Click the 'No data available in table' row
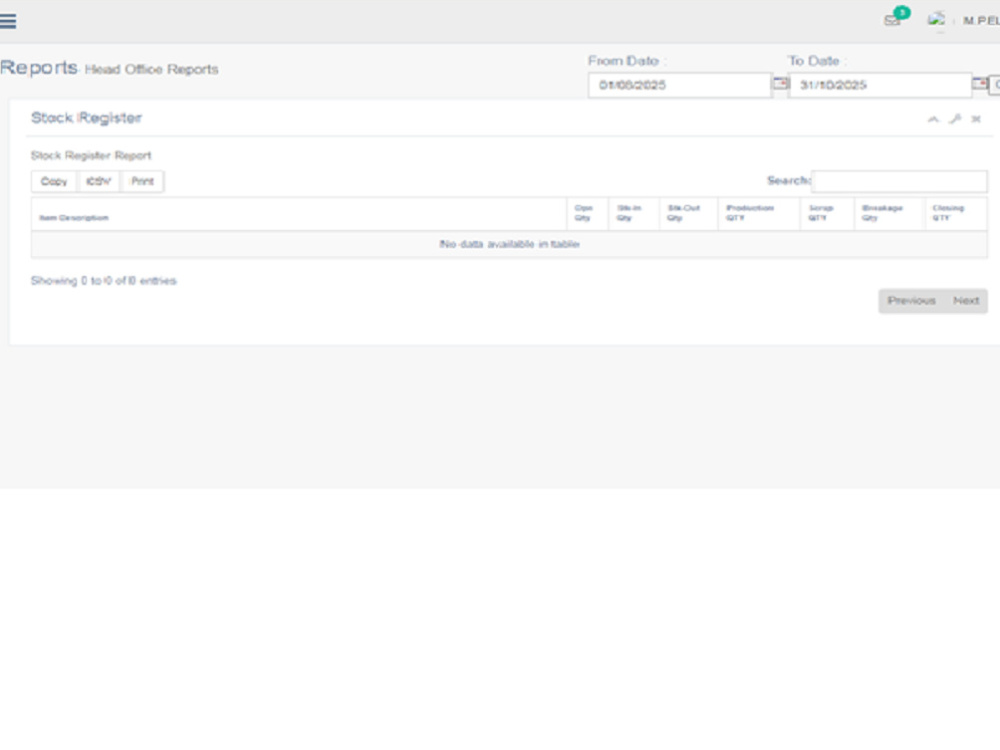The width and height of the screenshot is (1000, 750). (510, 244)
